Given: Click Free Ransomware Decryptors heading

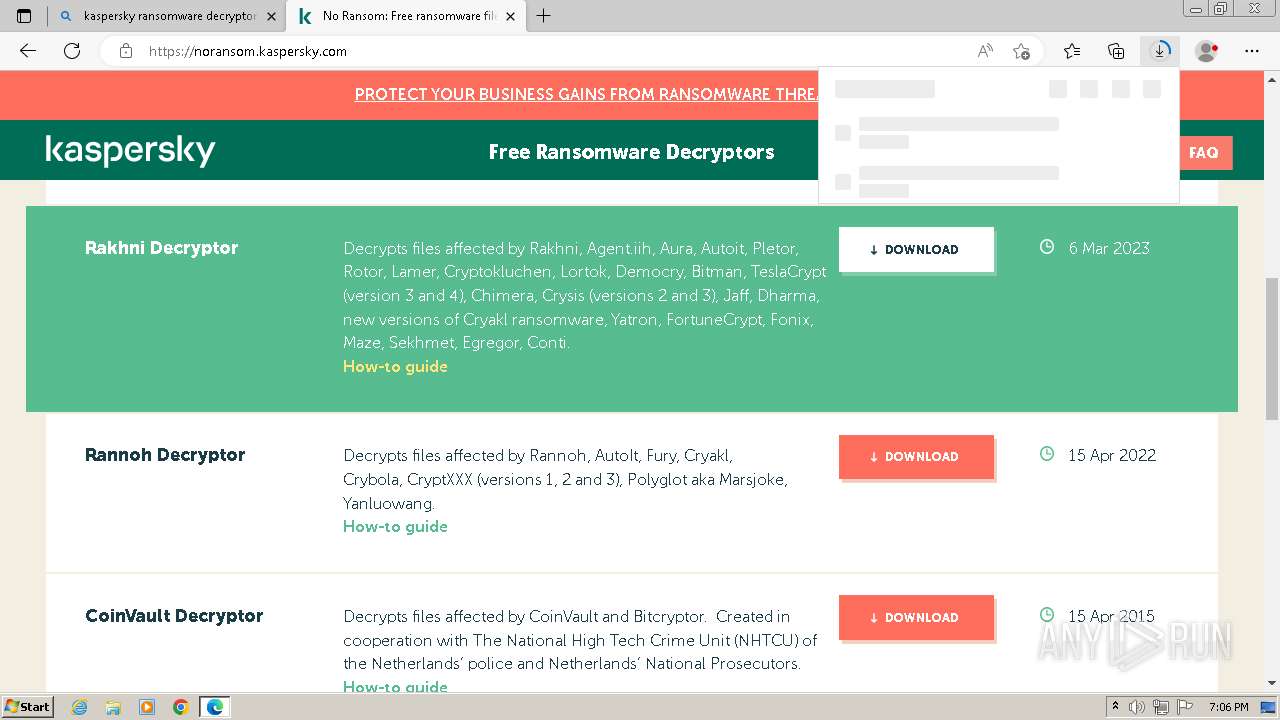Looking at the screenshot, I should [x=631, y=152].
